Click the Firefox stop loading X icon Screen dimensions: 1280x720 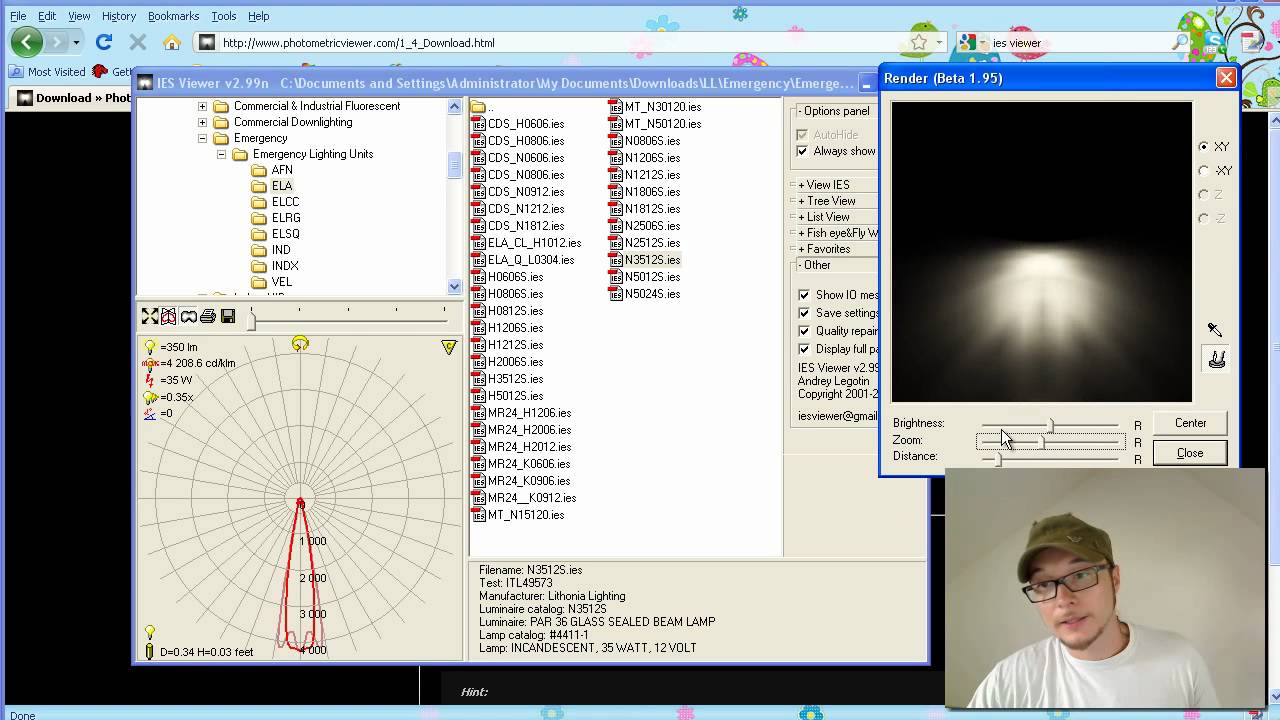point(138,42)
